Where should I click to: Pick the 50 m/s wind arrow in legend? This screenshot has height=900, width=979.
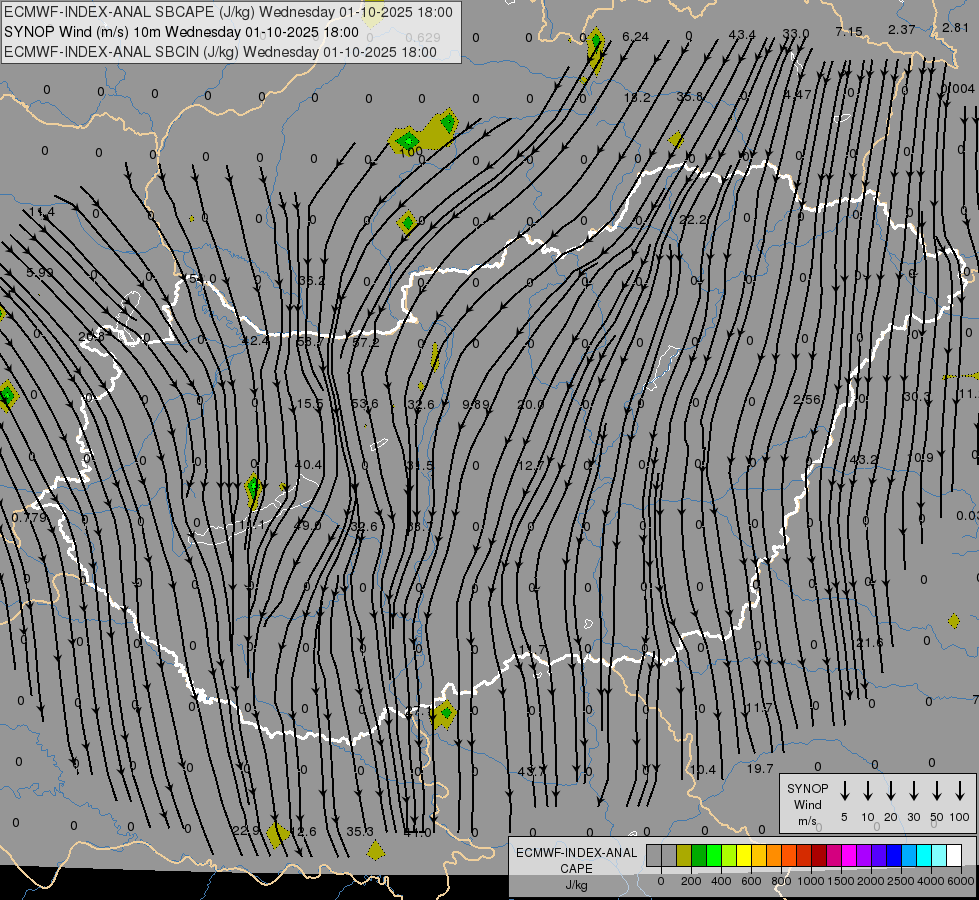click(x=937, y=791)
